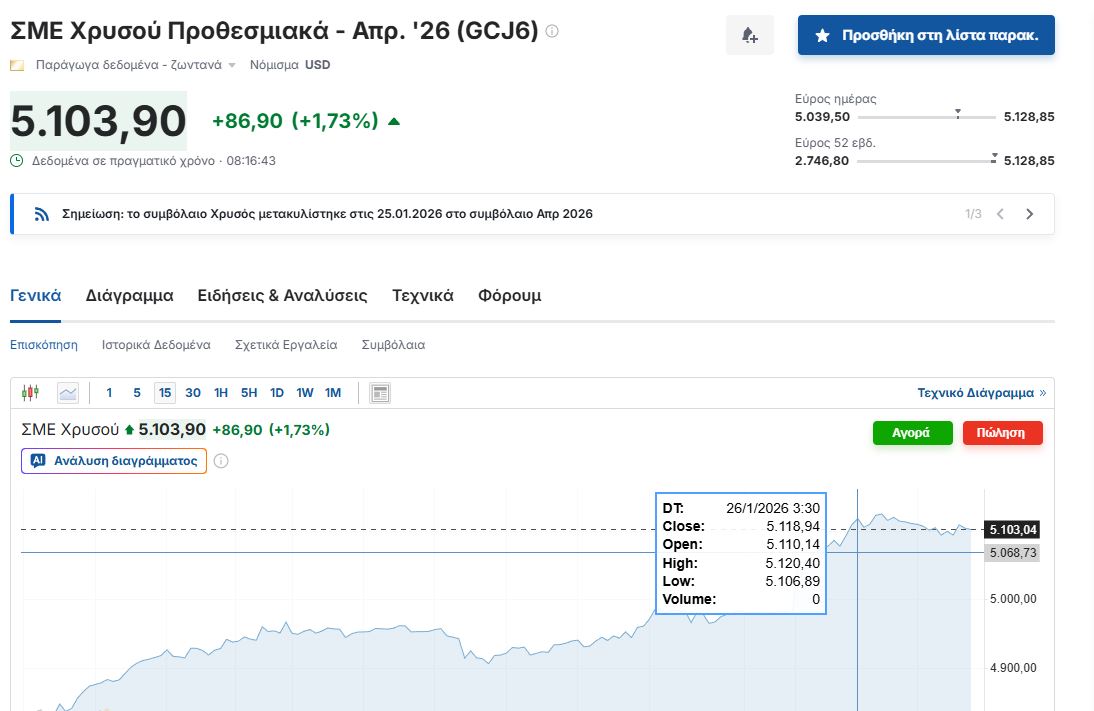The width and height of the screenshot is (1094, 711).
Task: Switch to Ιστορικά Δεδομένα sub-tab
Action: tap(156, 345)
